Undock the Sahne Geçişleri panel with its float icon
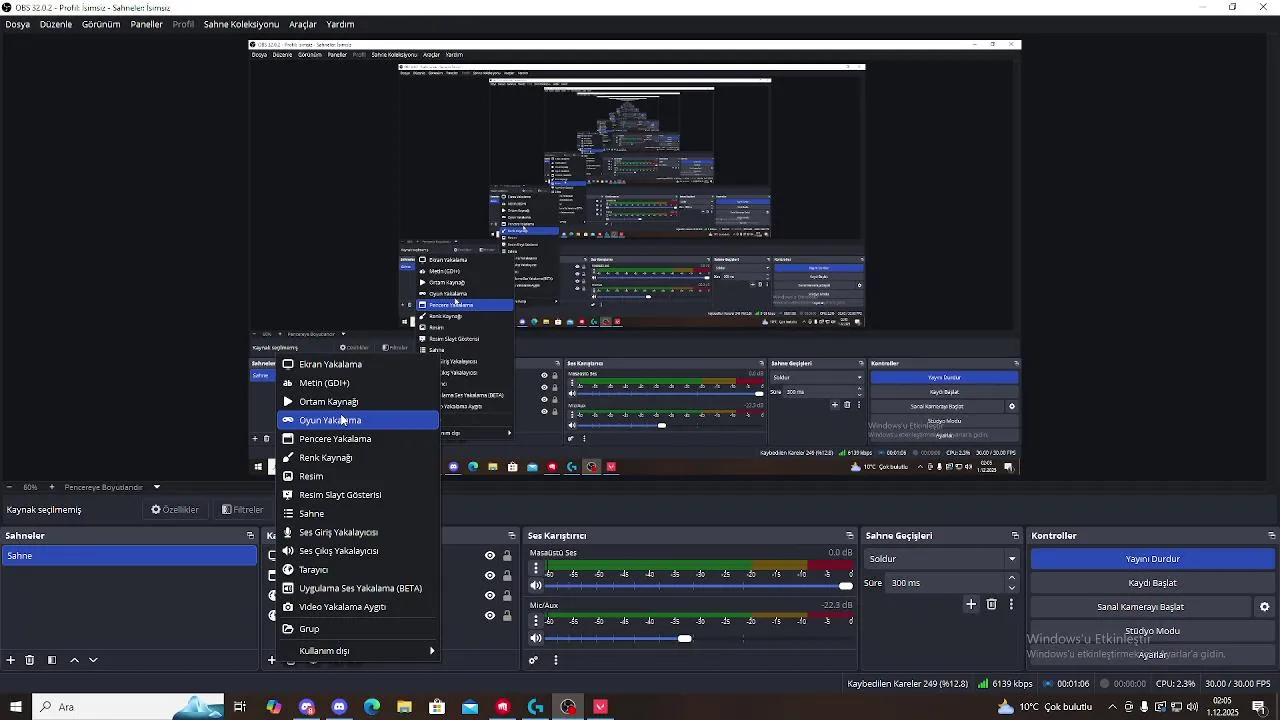Viewport: 1280px width, 720px height. pos(1015,536)
